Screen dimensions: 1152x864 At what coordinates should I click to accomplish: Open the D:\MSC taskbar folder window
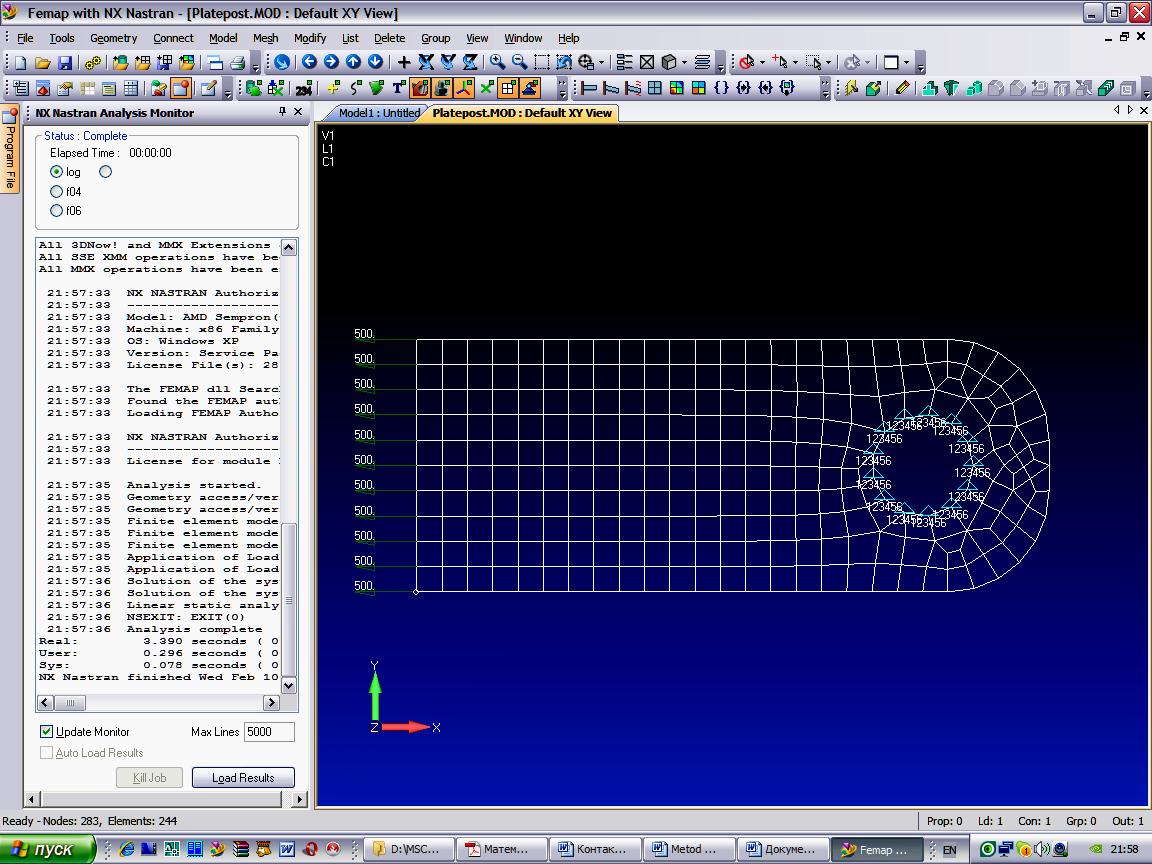click(408, 849)
